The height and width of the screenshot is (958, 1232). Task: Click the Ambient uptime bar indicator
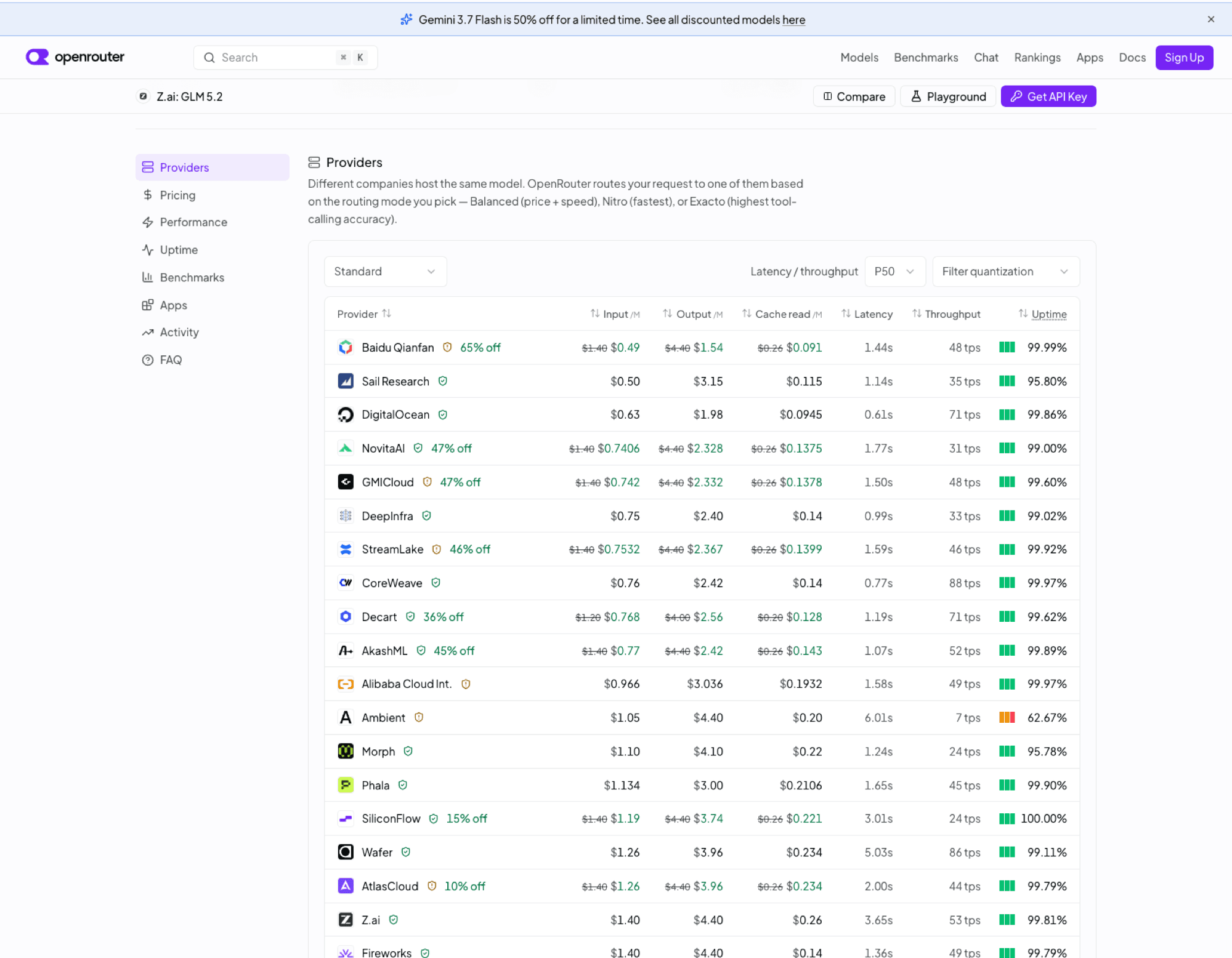1007,717
